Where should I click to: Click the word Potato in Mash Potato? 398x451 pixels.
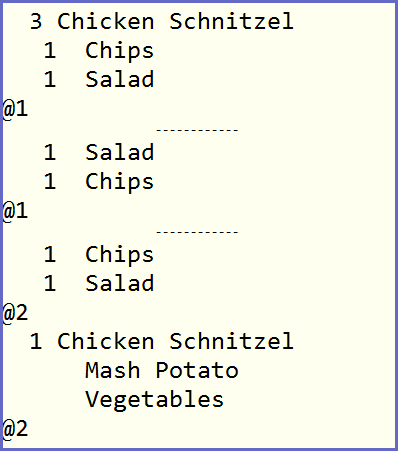[197, 370]
